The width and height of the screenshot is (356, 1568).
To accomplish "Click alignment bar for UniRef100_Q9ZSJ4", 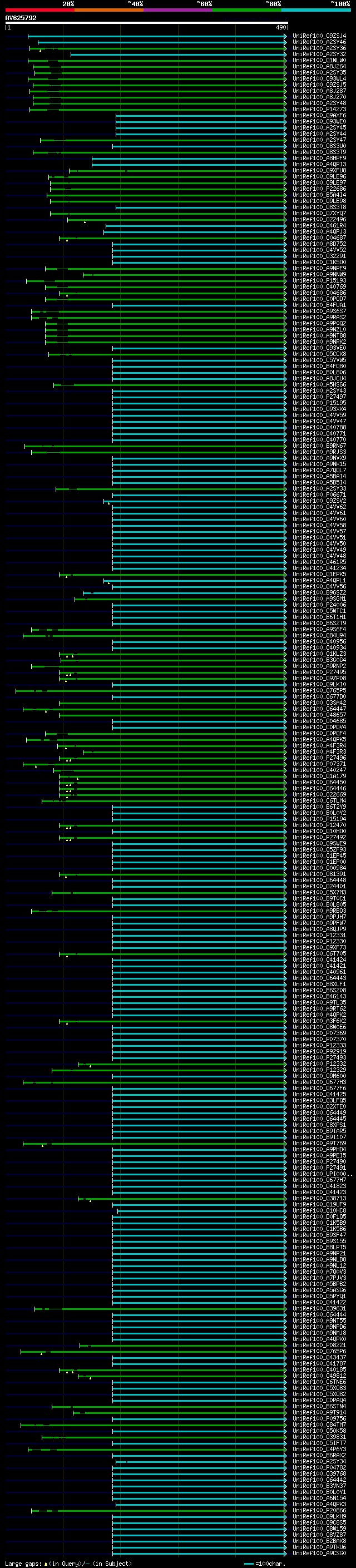I will (157, 36).
